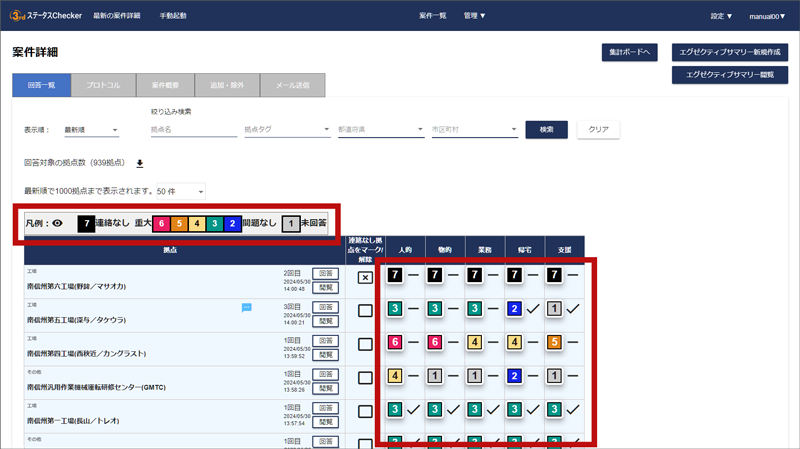Check the mark checkbox for 南信州第五工場
Screen dimensions: 800x449
[365, 311]
